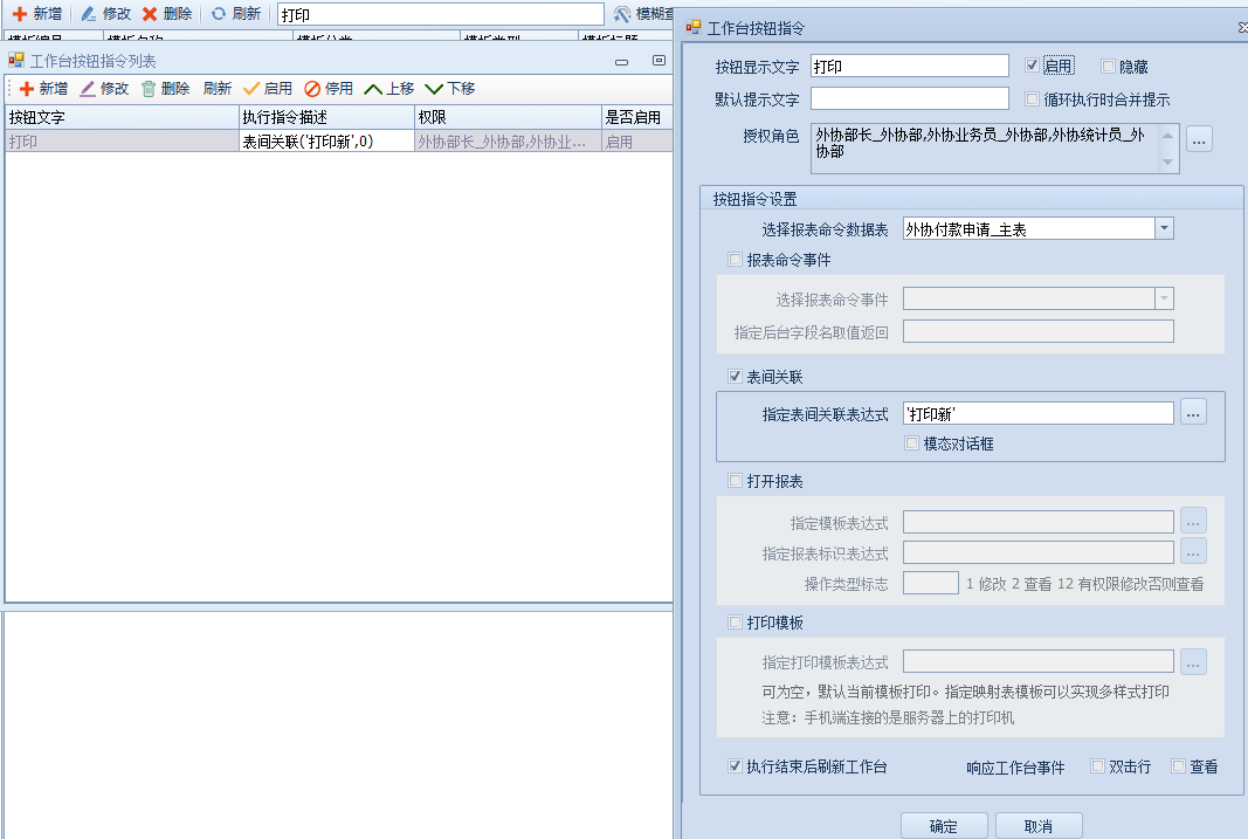Click 新增 in the 工作台按钮指令列表 toolbar
Screen dimensions: 1249x839
(43, 88)
